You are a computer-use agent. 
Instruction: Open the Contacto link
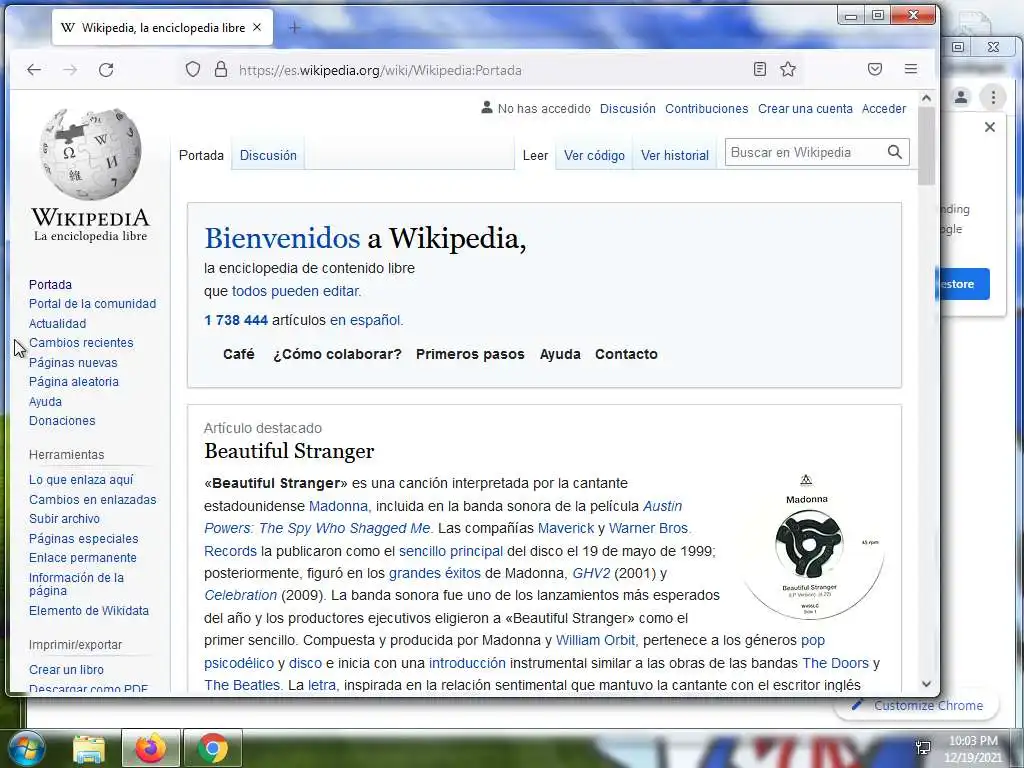coord(626,354)
